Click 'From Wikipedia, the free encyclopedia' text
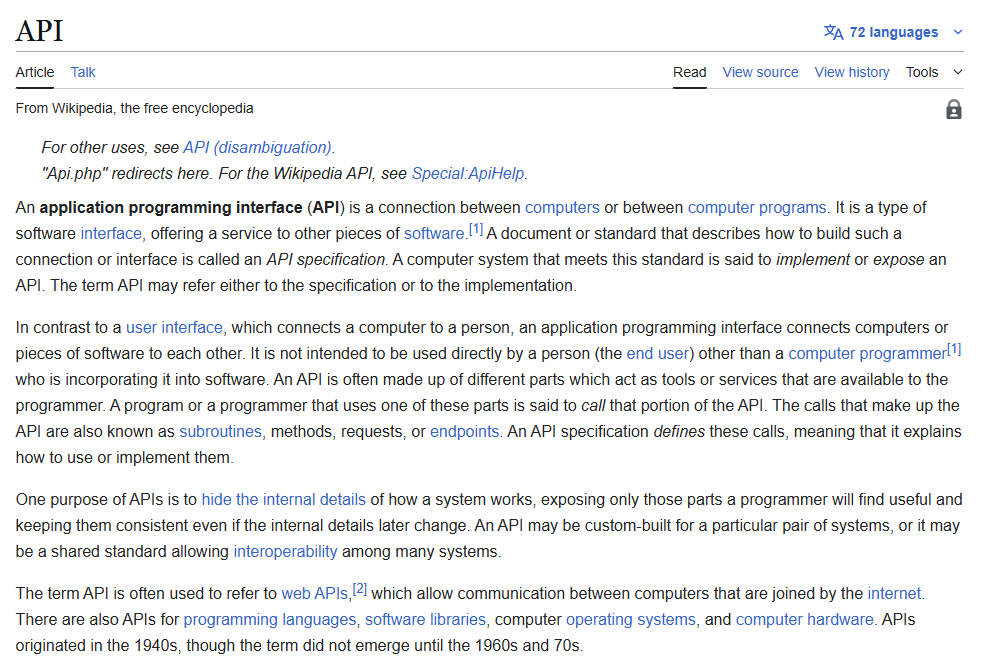 [x=134, y=109]
